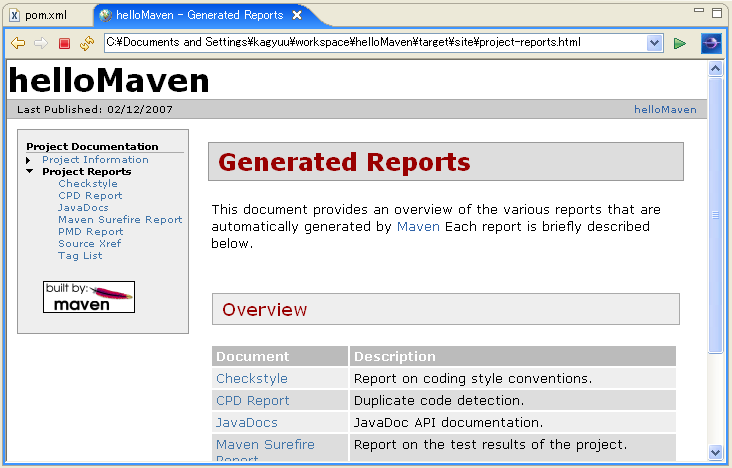Click the Generated Reports heading
Screen dimensions: 732x468
click(344, 163)
